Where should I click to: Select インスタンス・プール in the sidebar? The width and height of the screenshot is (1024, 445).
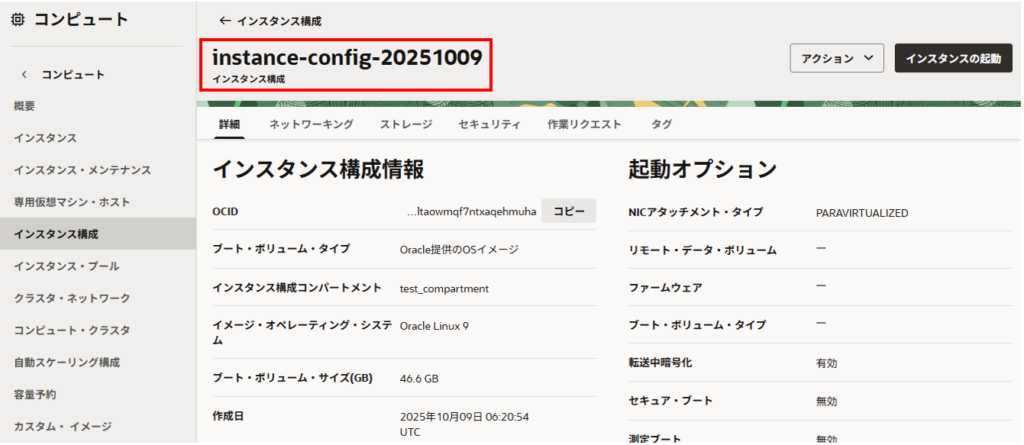pos(66,266)
